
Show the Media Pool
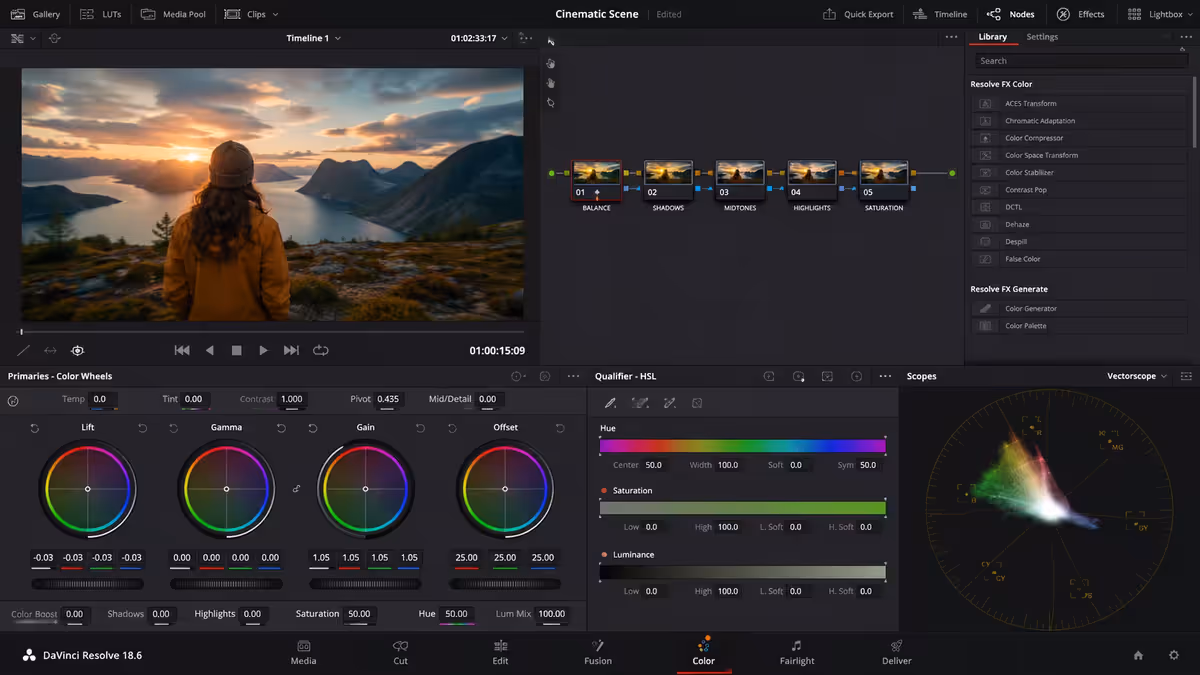(x=173, y=14)
